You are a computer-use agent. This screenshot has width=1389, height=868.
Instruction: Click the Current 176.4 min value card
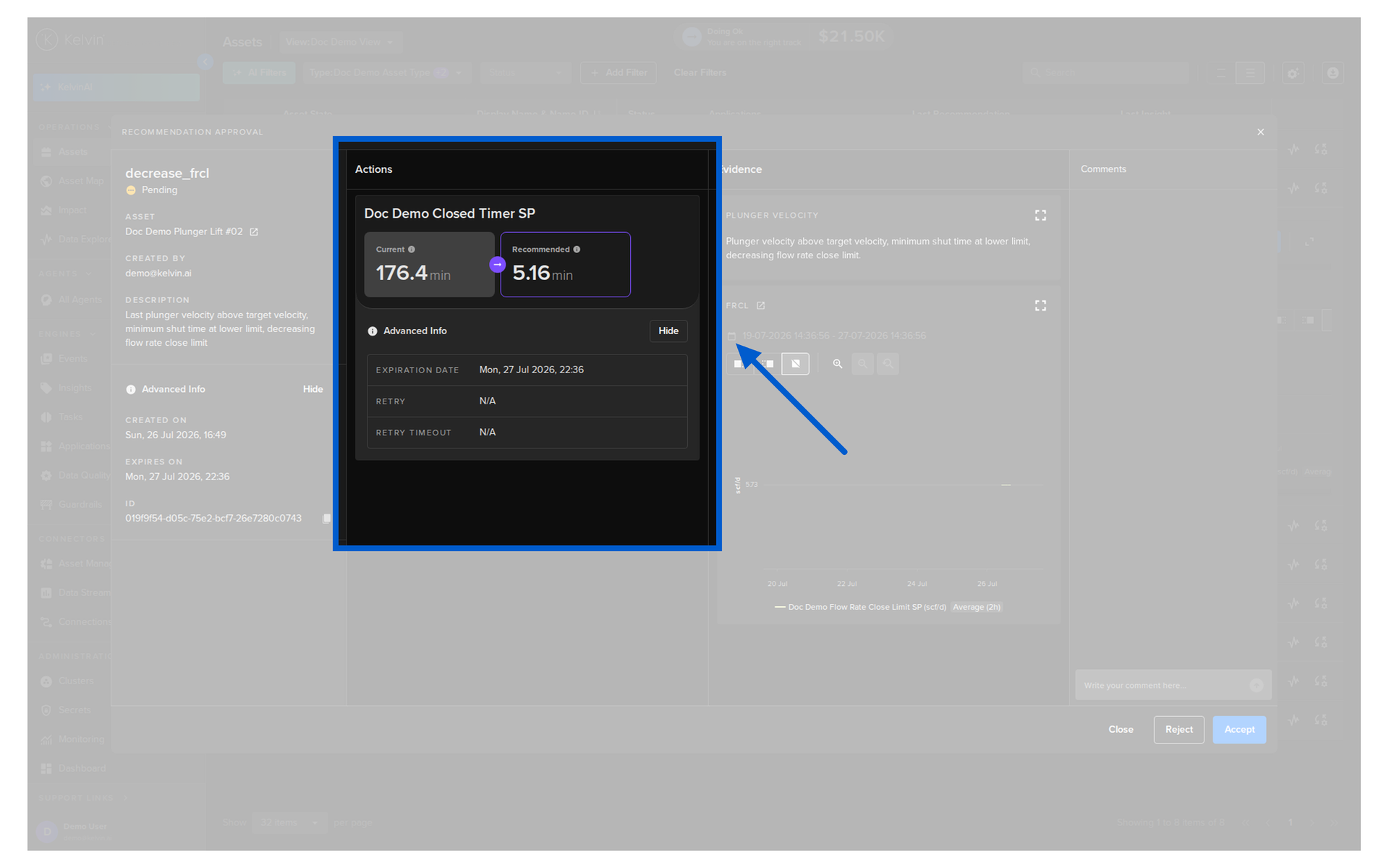[429, 265]
